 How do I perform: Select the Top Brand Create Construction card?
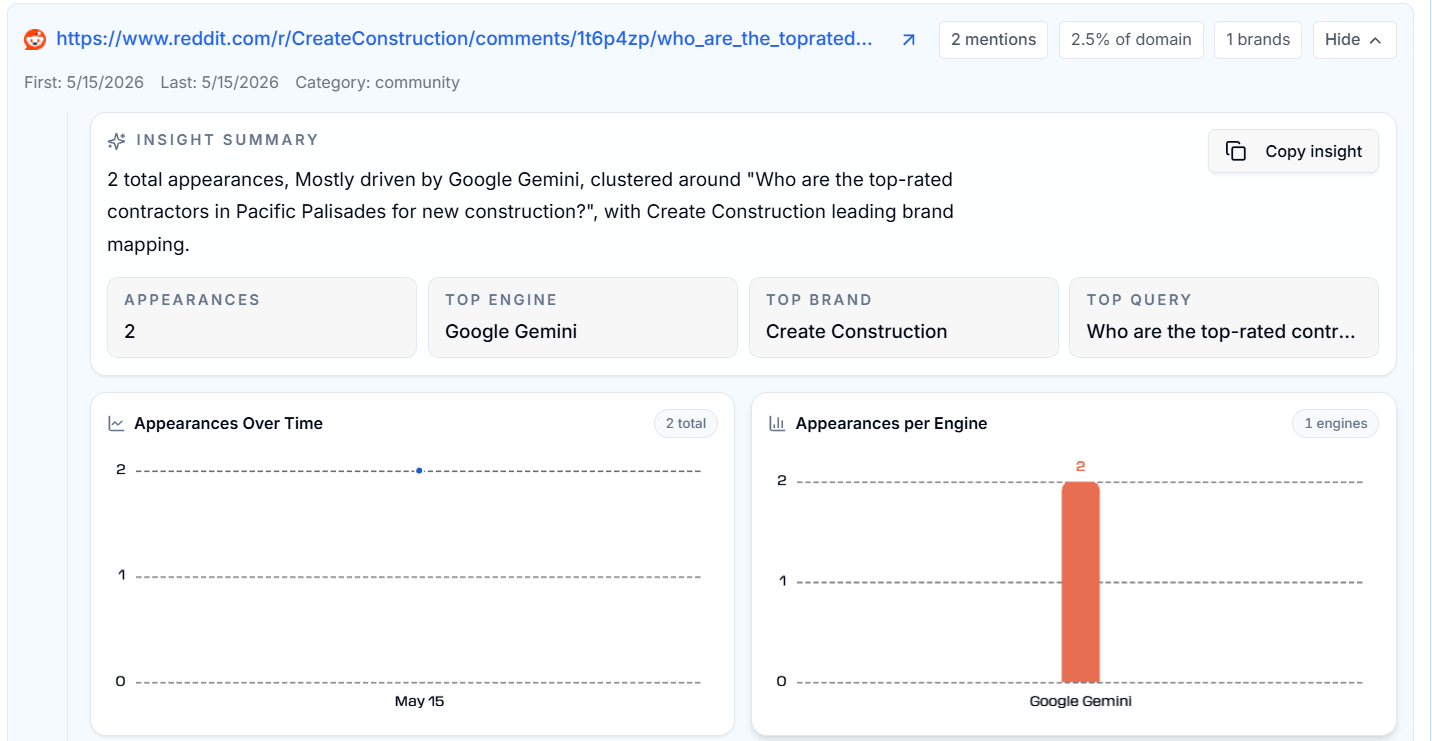(x=904, y=317)
